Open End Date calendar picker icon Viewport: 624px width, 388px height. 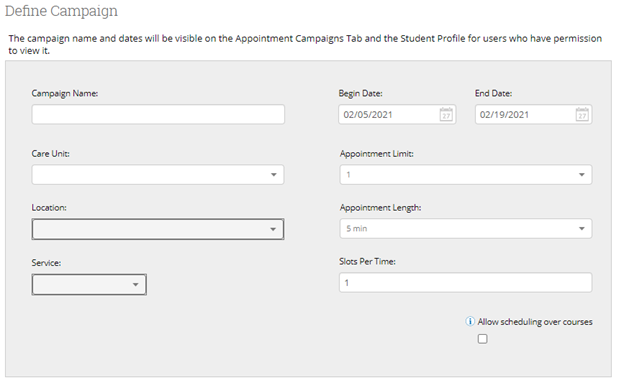(582, 115)
